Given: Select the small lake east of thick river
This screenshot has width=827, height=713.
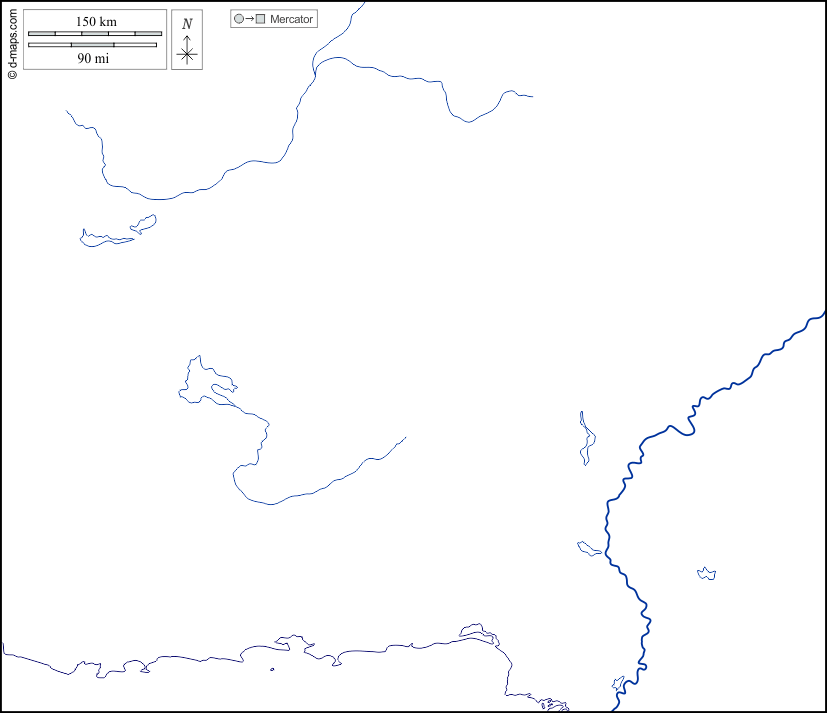Looking at the screenshot, I should (x=707, y=574).
